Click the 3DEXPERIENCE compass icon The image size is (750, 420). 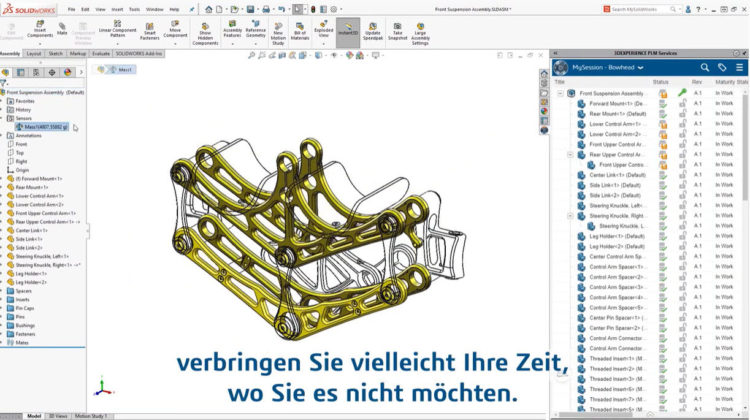point(562,67)
